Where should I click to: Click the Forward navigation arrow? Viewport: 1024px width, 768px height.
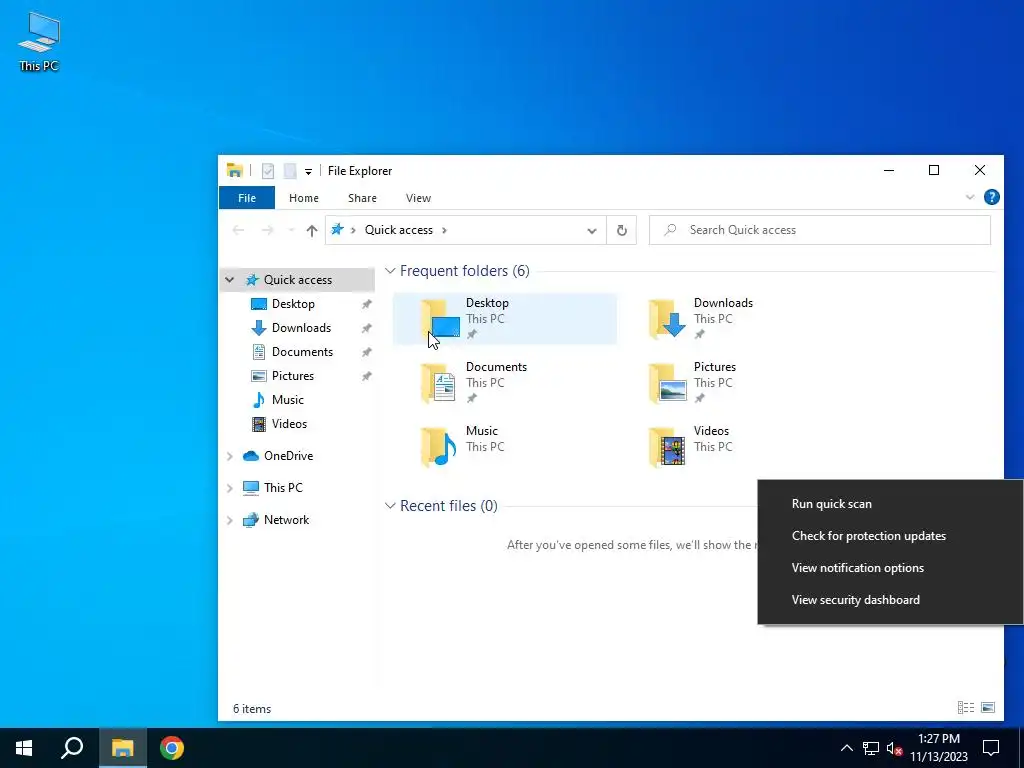tap(268, 230)
